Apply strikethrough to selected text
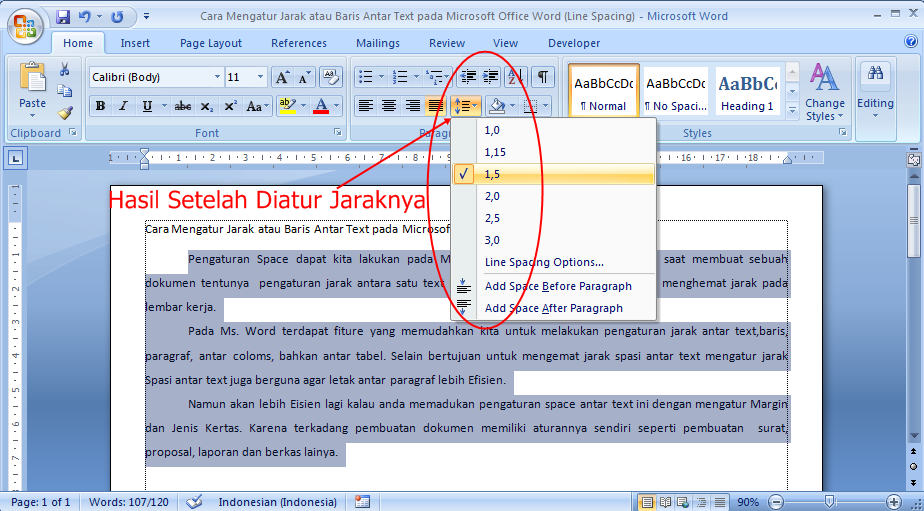This screenshot has width=924, height=511. tap(183, 106)
